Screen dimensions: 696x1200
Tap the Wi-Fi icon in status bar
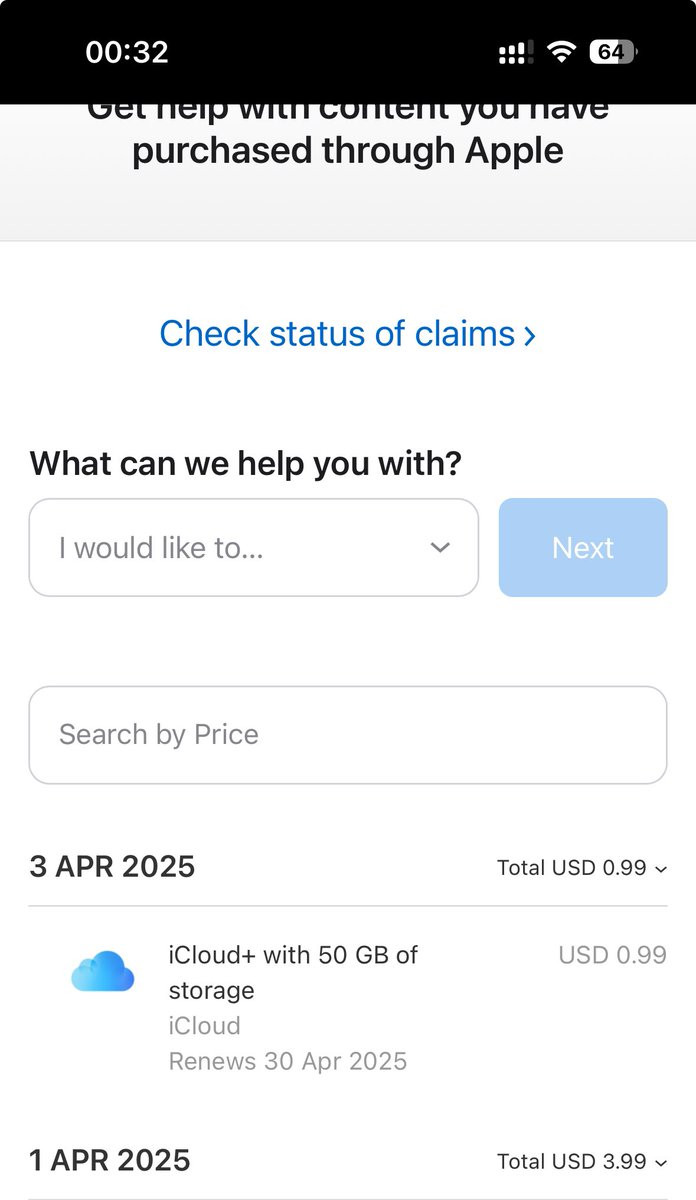(563, 52)
